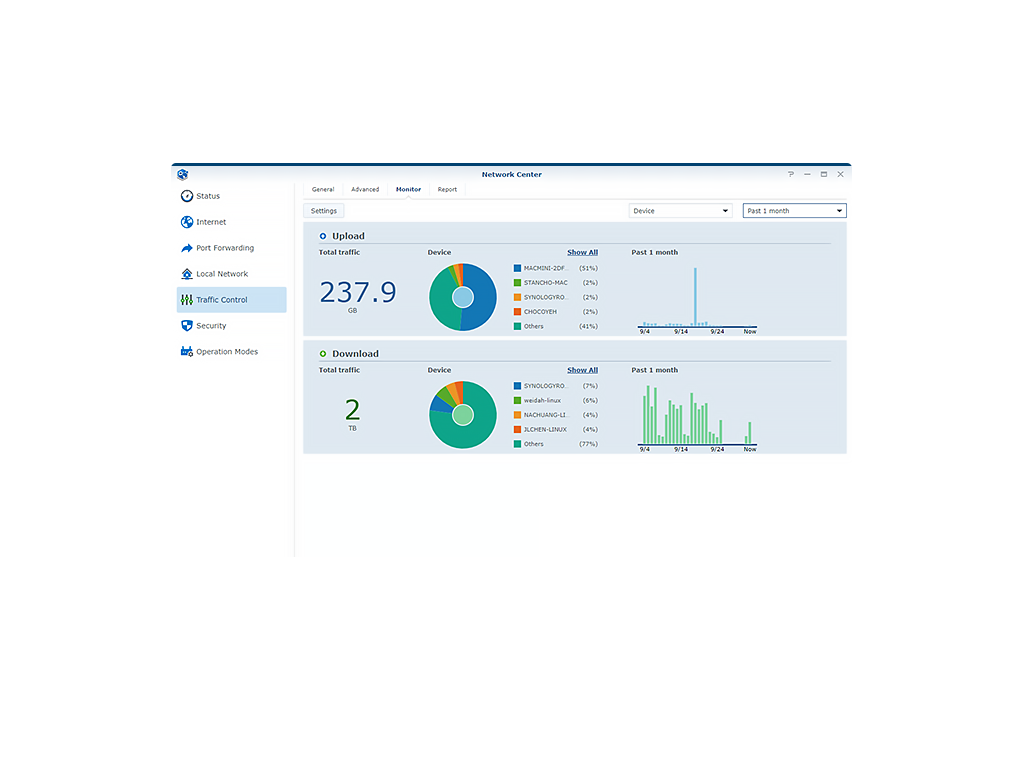Open the Past 1 month dropdown
1024x768 pixels.
[795, 211]
